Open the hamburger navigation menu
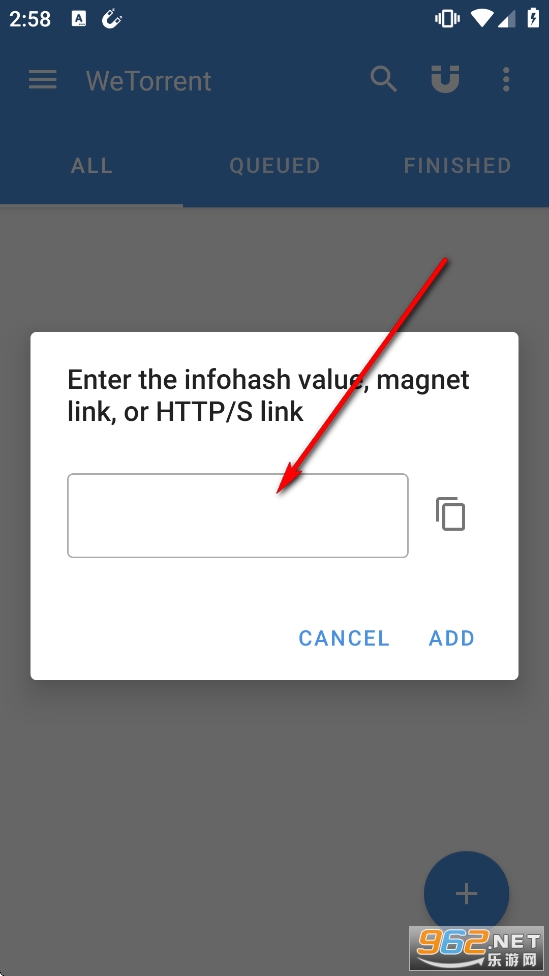 42,80
